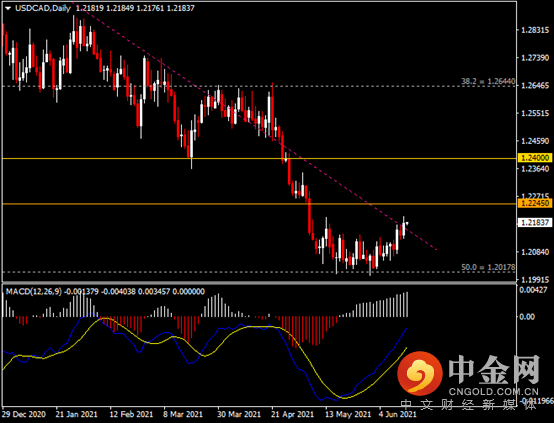
Task: Click the MACD(12,26,9) indicator label
Action: coord(34,292)
